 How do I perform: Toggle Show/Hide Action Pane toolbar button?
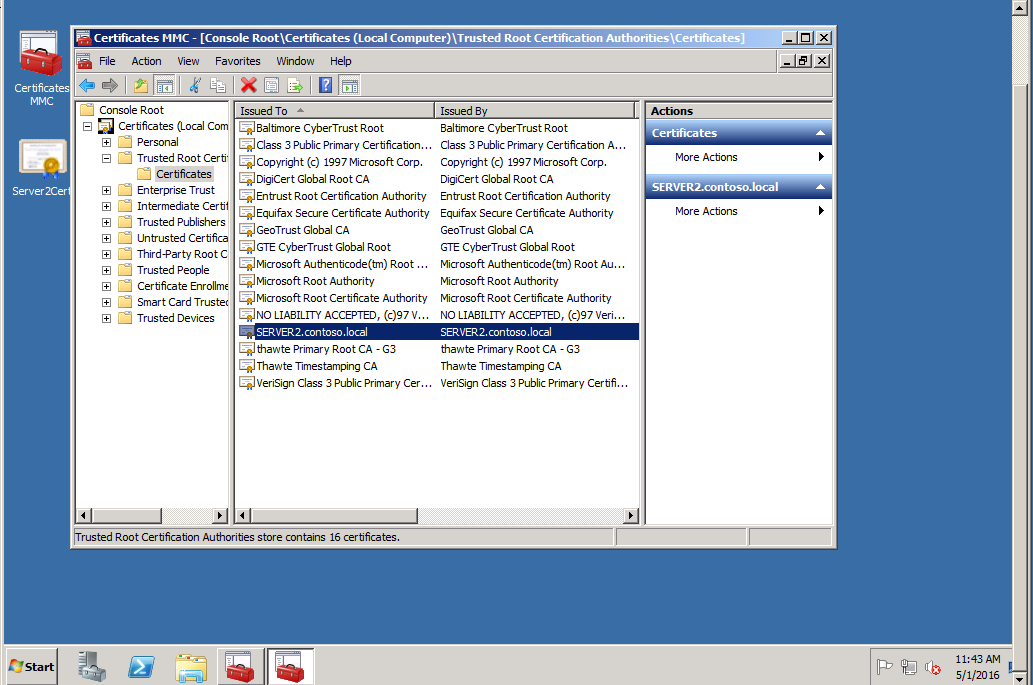(350, 85)
